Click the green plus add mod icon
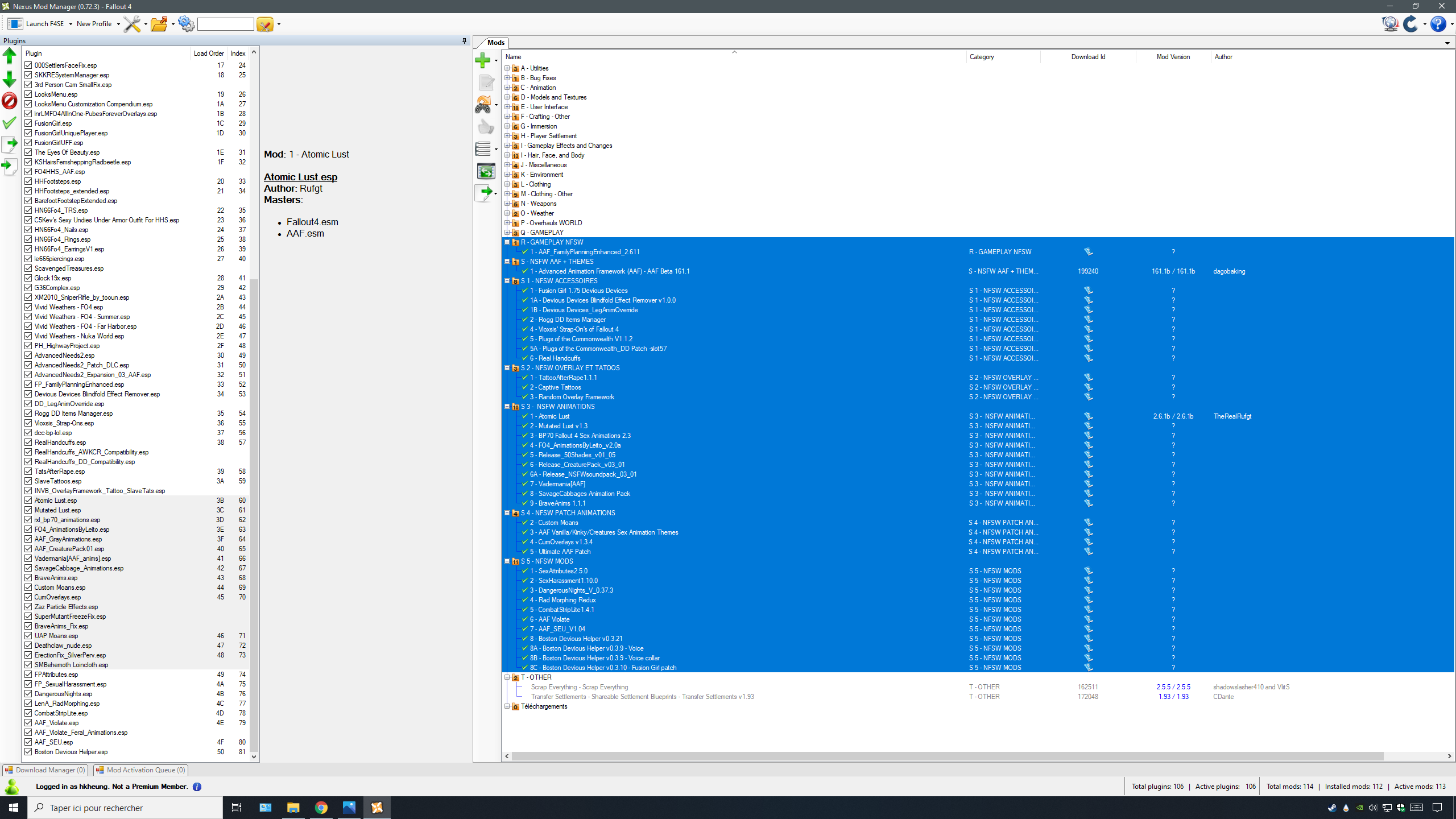 [483, 60]
